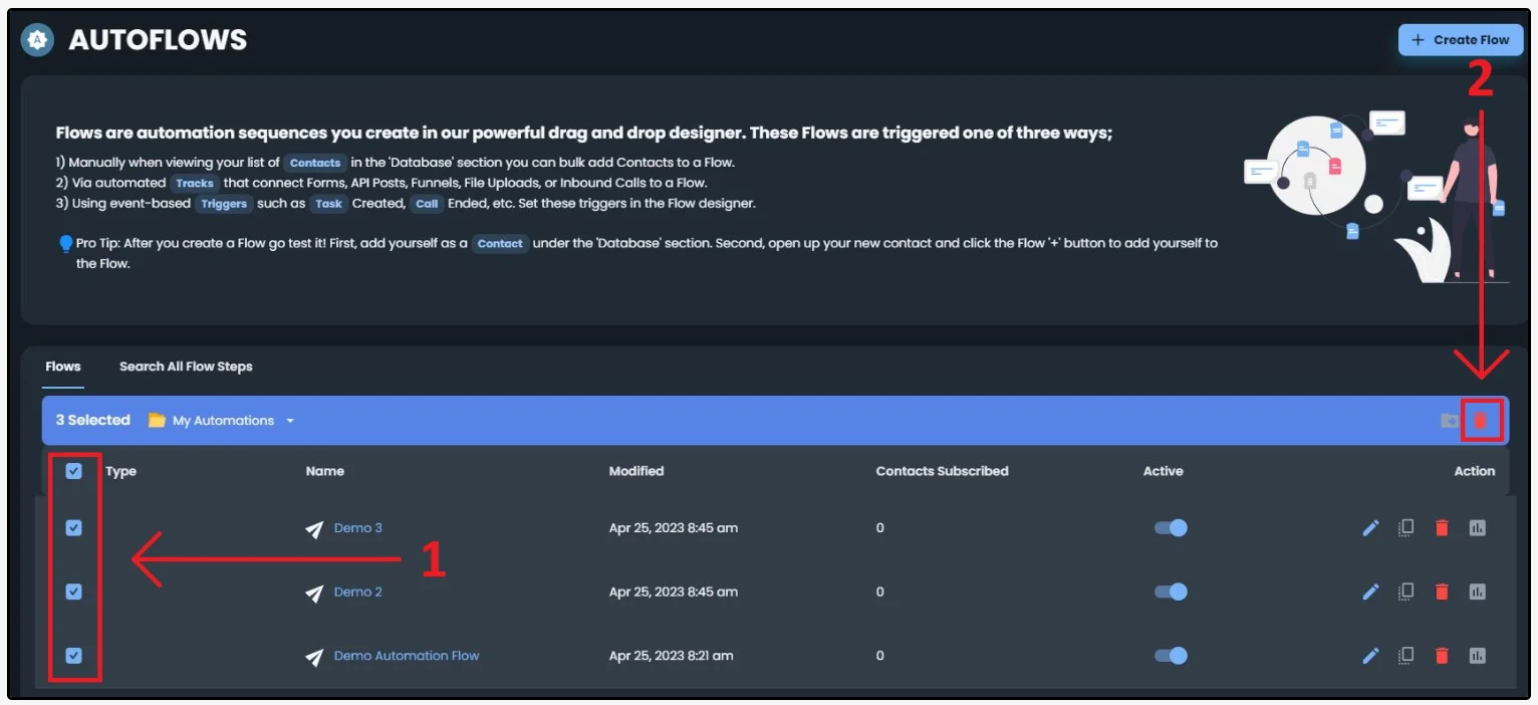This screenshot has height=705, width=1538.
Task: Click the Autoflows gear logo icon
Action: (38, 40)
